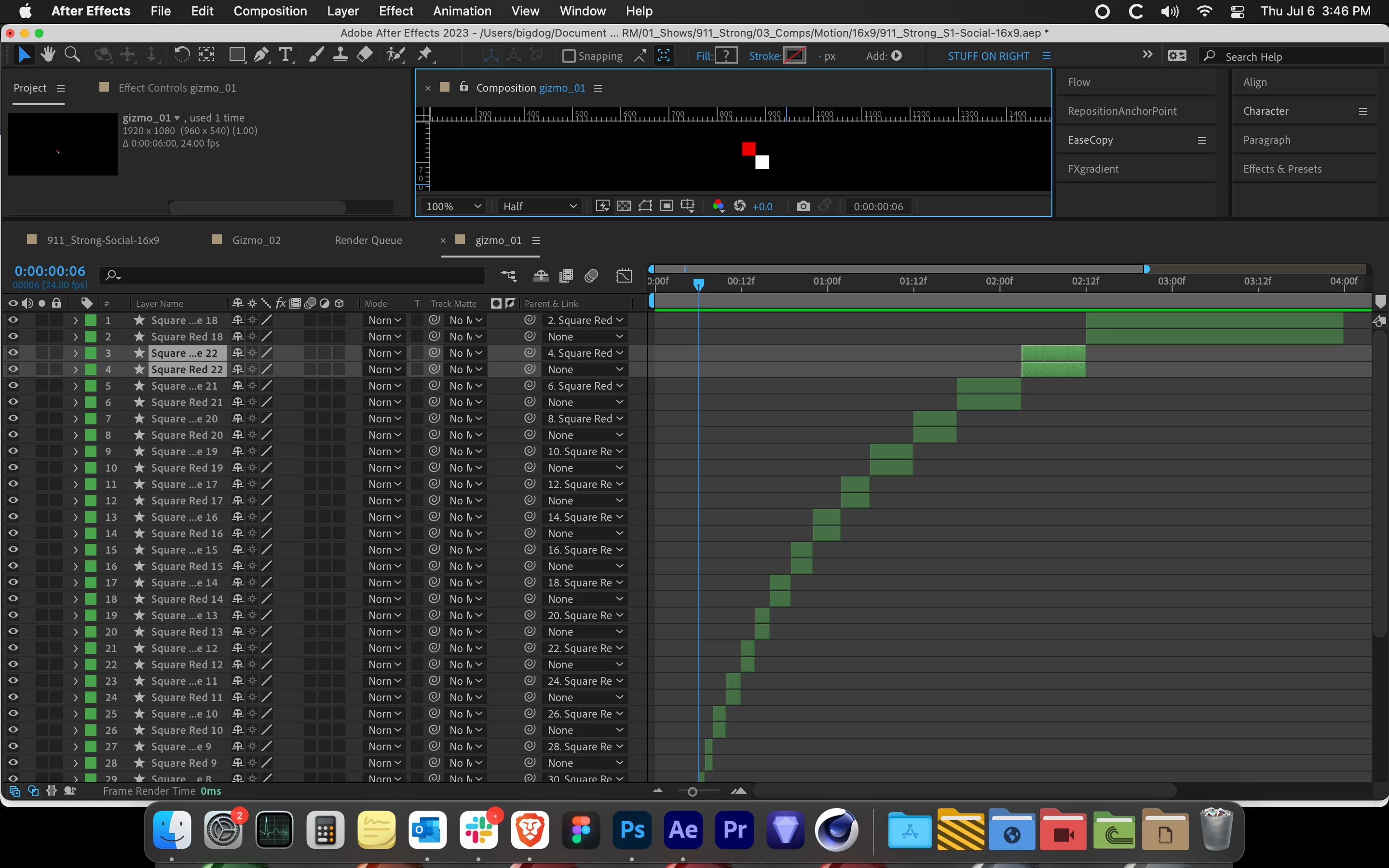
Task: Select the Puppet Pin tool
Action: [425, 55]
